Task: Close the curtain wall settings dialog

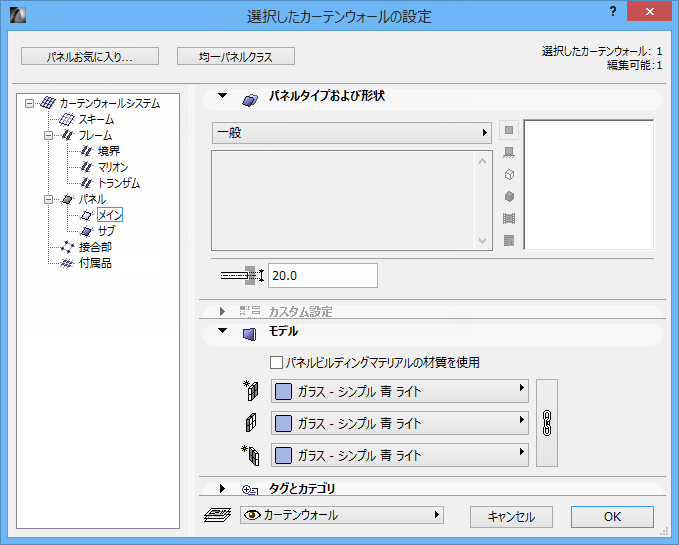Action: pyautogui.click(x=650, y=11)
